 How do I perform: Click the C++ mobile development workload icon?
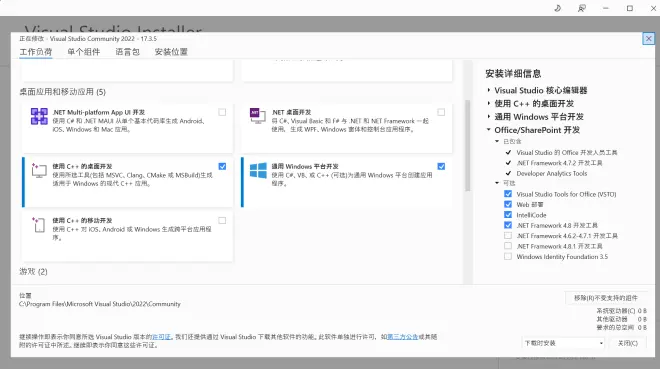pyautogui.click(x=38, y=225)
